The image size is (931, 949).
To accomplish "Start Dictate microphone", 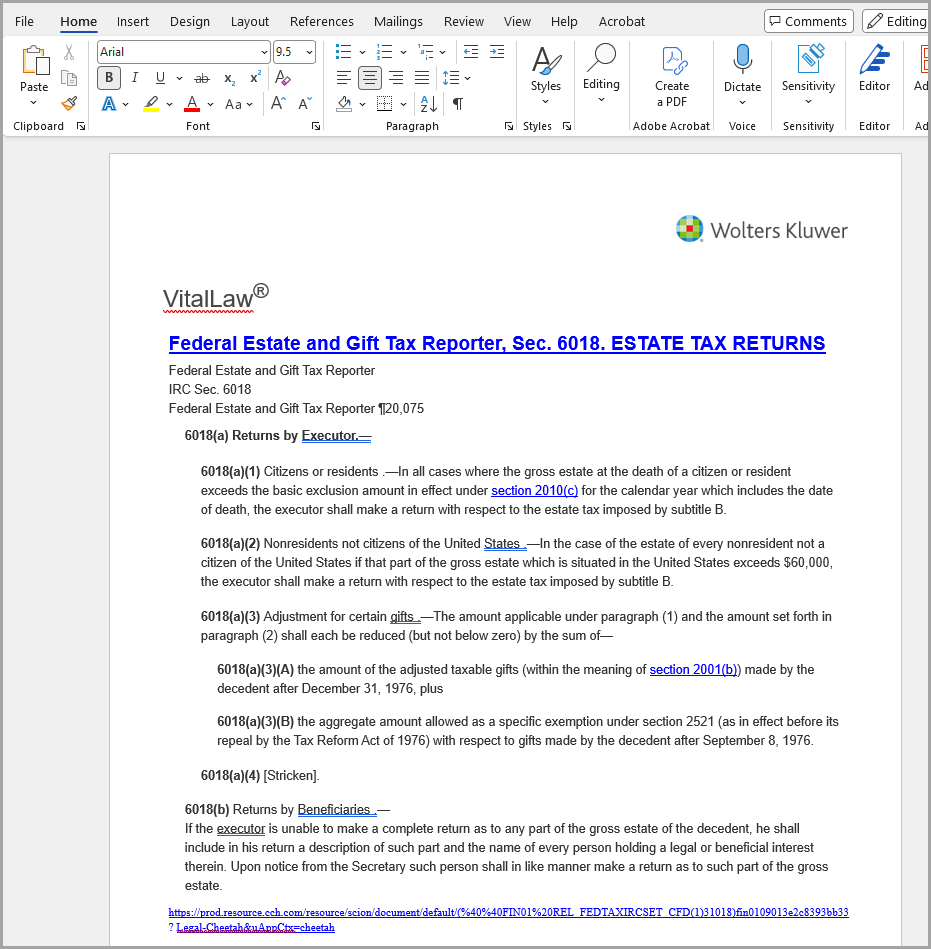I will click(x=742, y=75).
